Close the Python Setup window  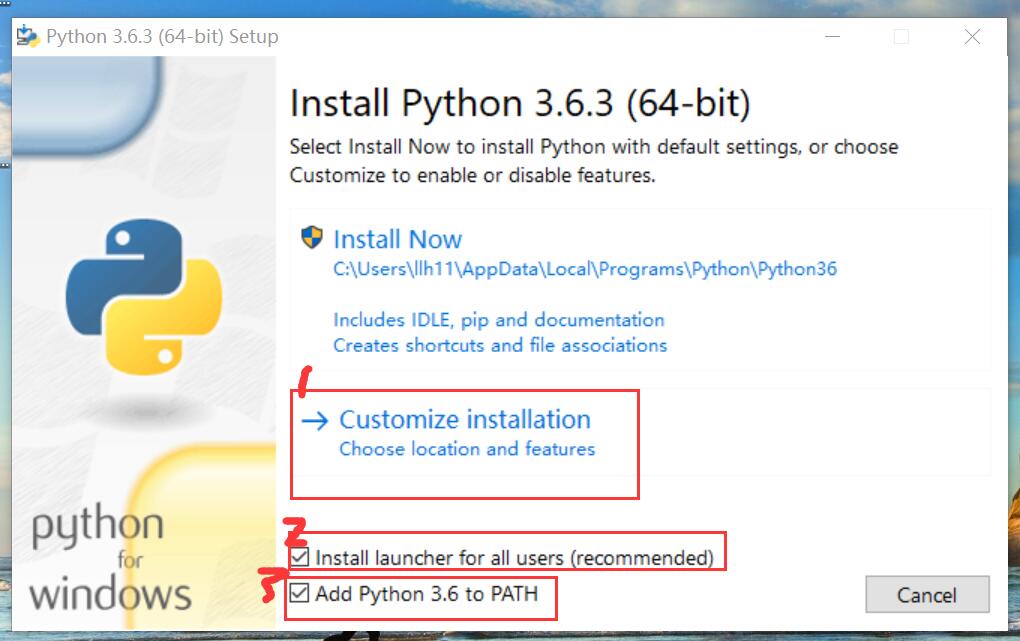click(x=972, y=36)
